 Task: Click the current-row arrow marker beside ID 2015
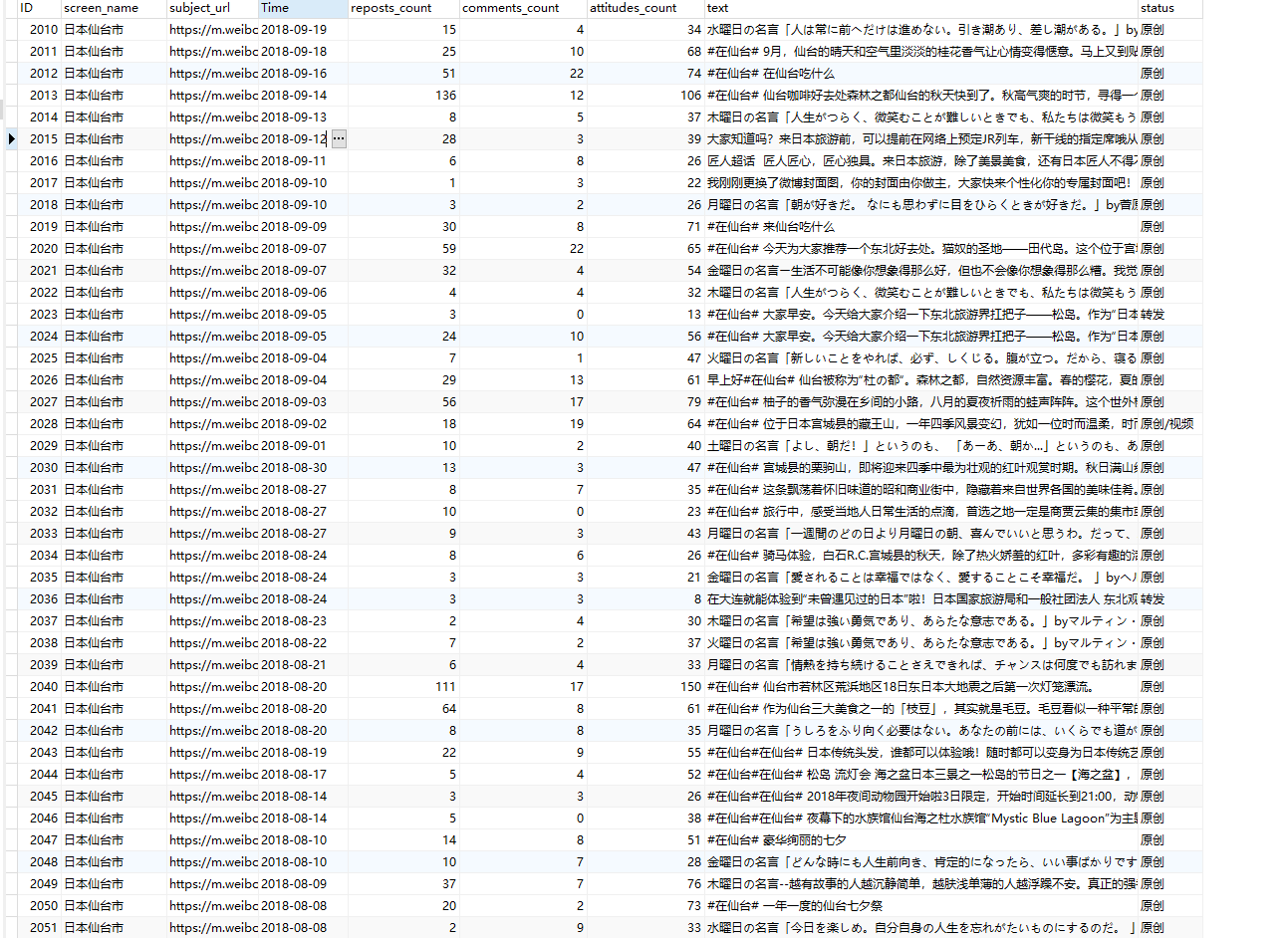coord(11,139)
